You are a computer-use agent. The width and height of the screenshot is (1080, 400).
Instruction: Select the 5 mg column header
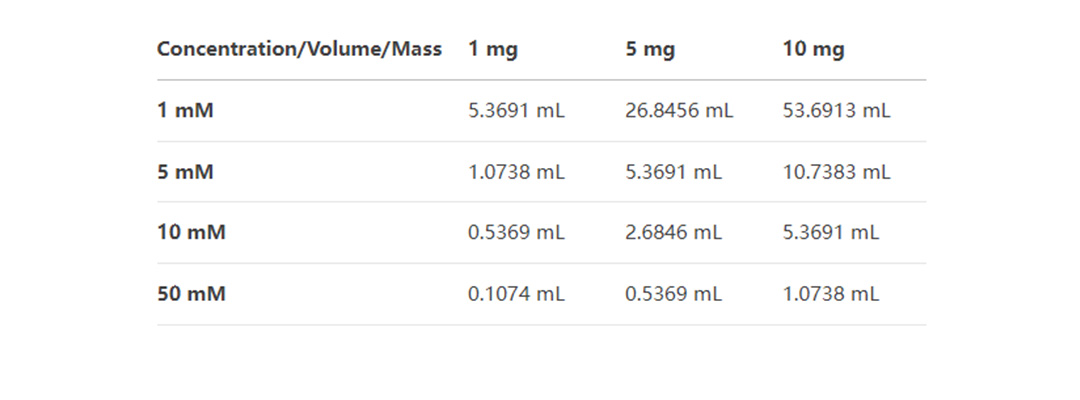[650, 49]
